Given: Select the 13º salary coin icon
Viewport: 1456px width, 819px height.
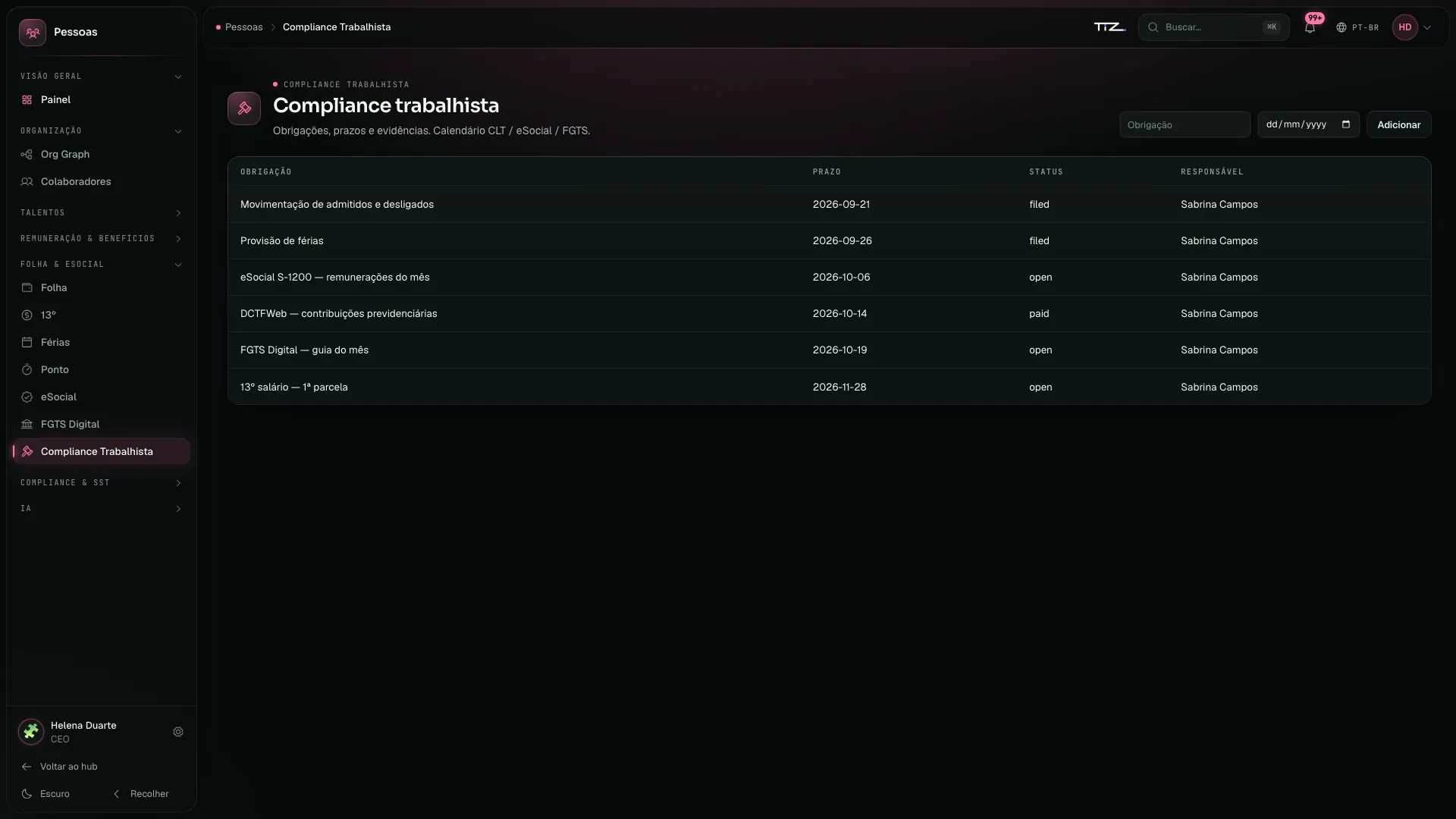Looking at the screenshot, I should [27, 315].
